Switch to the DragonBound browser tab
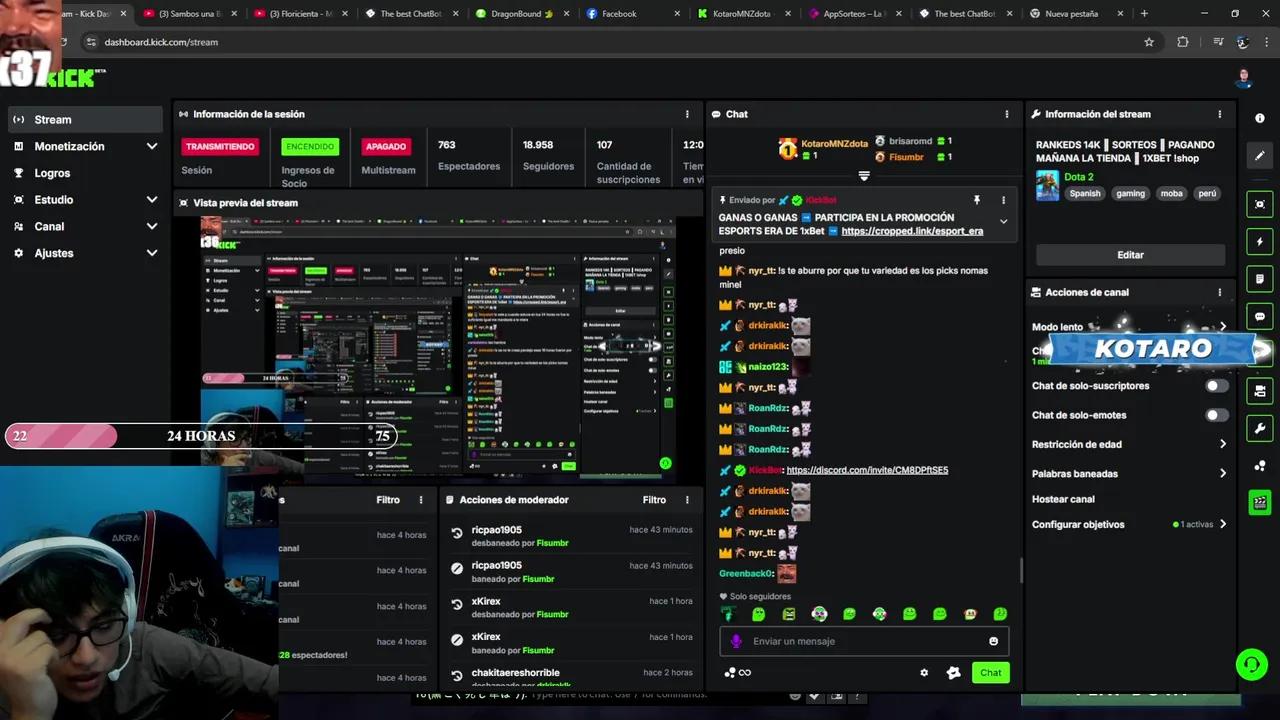 522,14
